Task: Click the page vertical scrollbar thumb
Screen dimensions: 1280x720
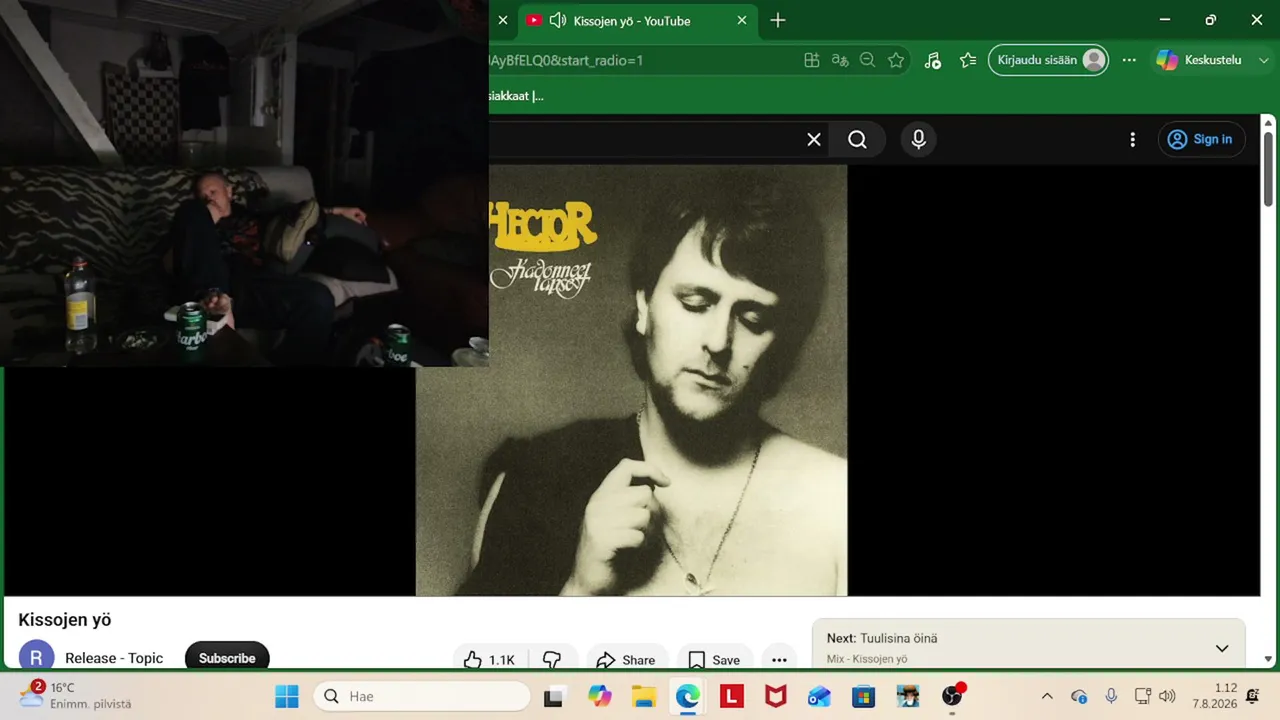Action: [1269, 168]
